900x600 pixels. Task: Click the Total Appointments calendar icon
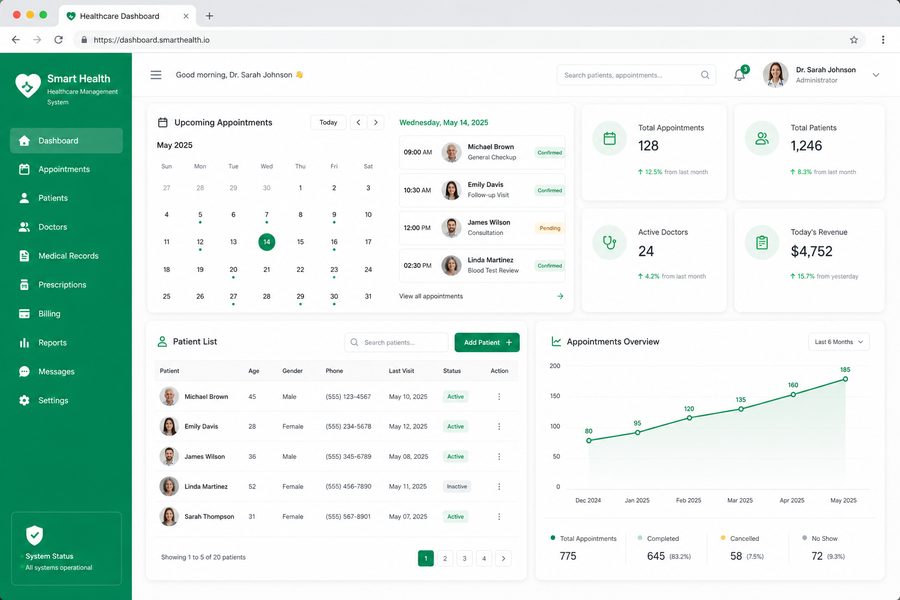pyautogui.click(x=610, y=138)
